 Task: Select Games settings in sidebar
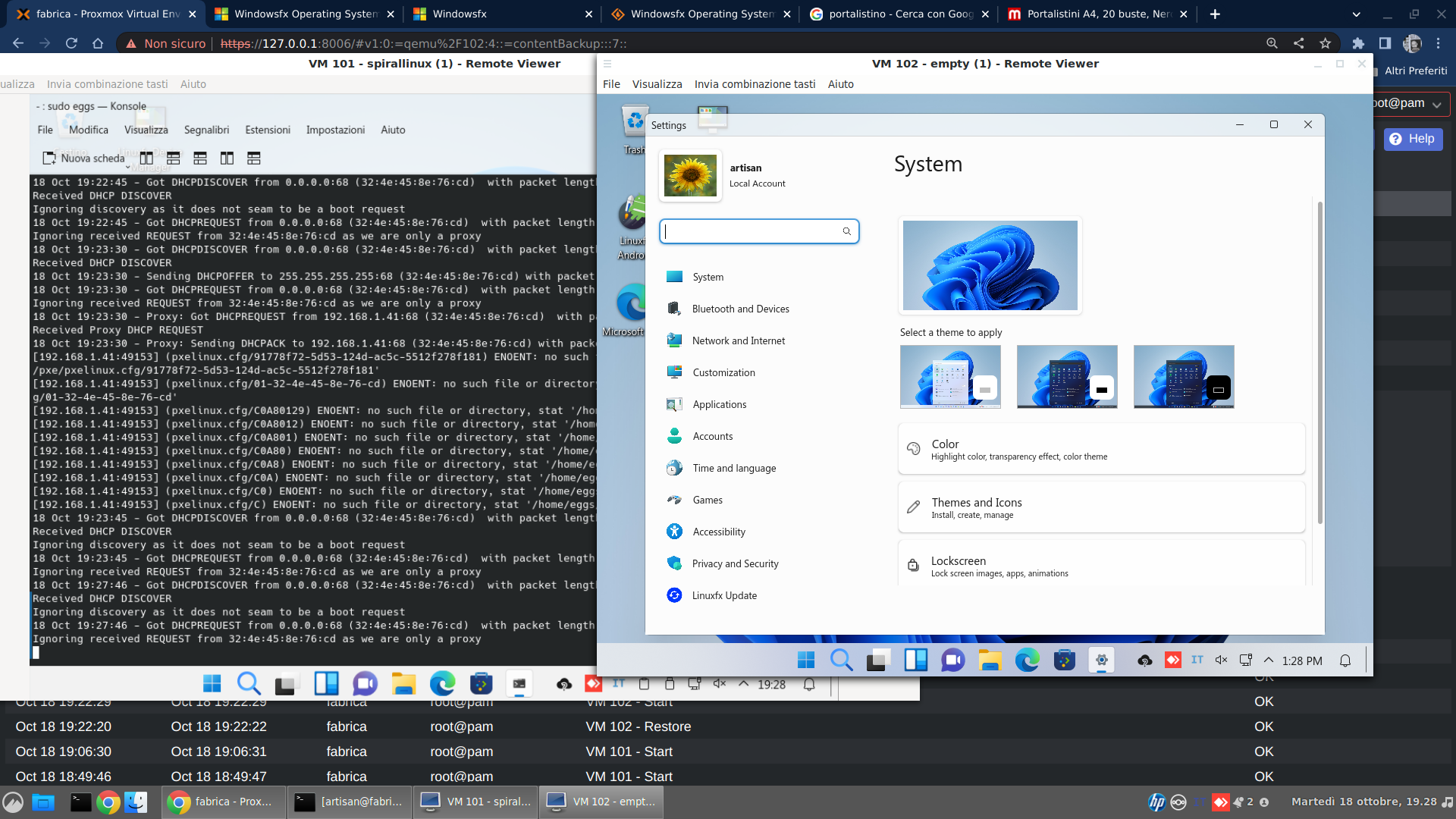coord(707,499)
